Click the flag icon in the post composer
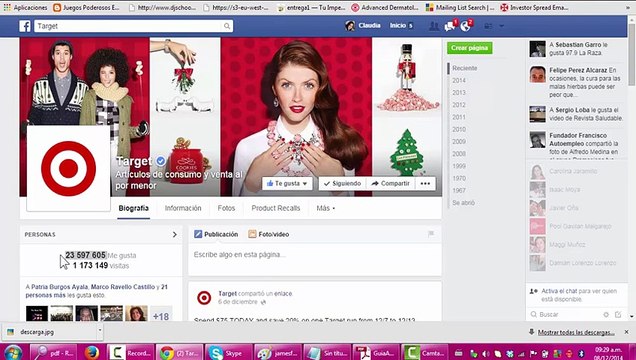Screen dimensions: 636x360 click(431, 234)
